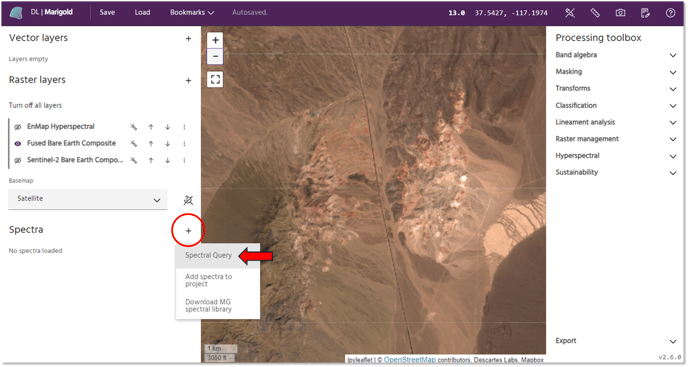Open the help question mark icon
This screenshot has height=367, width=688.
(x=670, y=13)
